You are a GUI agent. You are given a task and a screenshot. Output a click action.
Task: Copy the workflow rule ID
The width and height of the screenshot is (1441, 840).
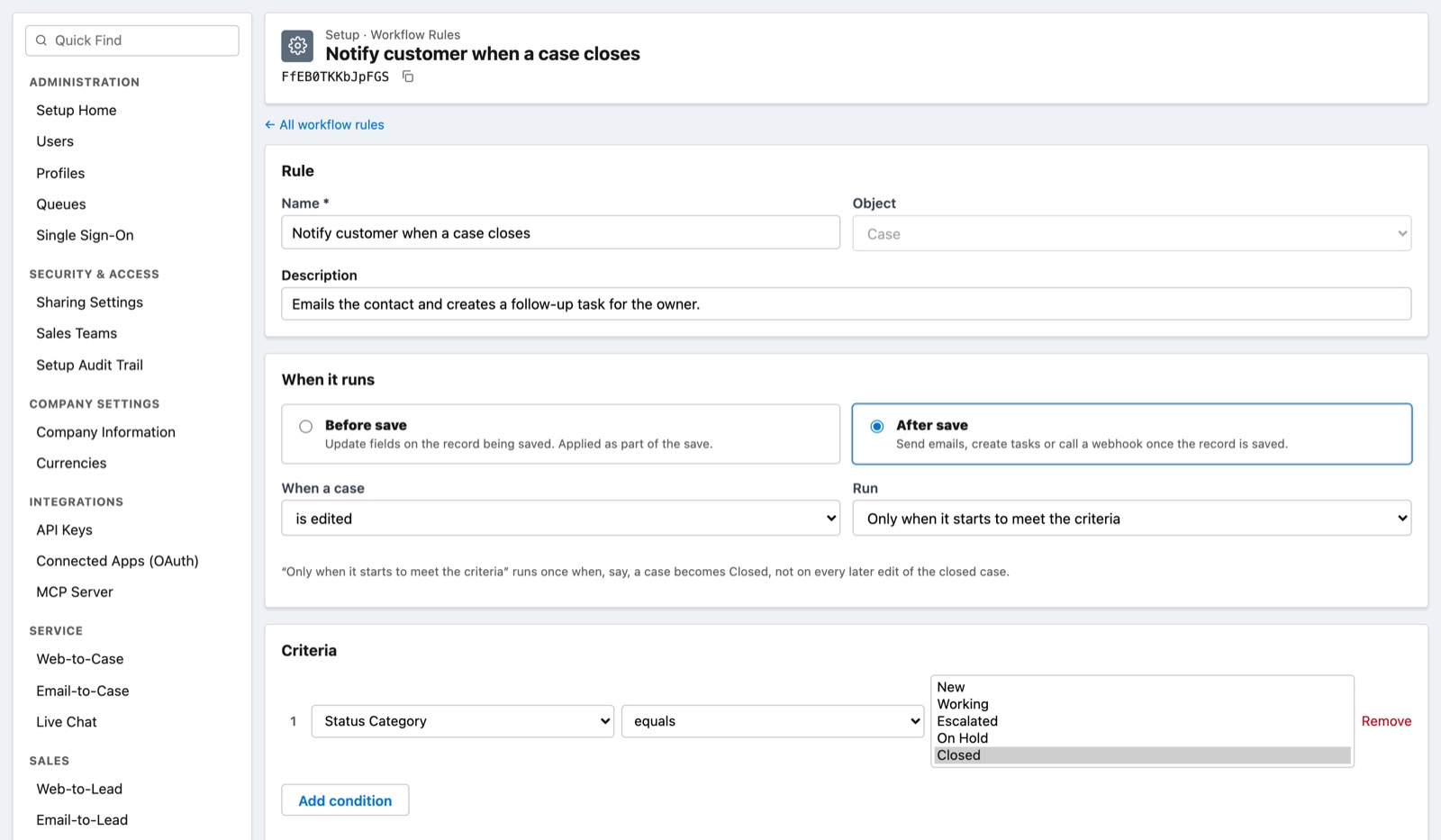click(408, 77)
